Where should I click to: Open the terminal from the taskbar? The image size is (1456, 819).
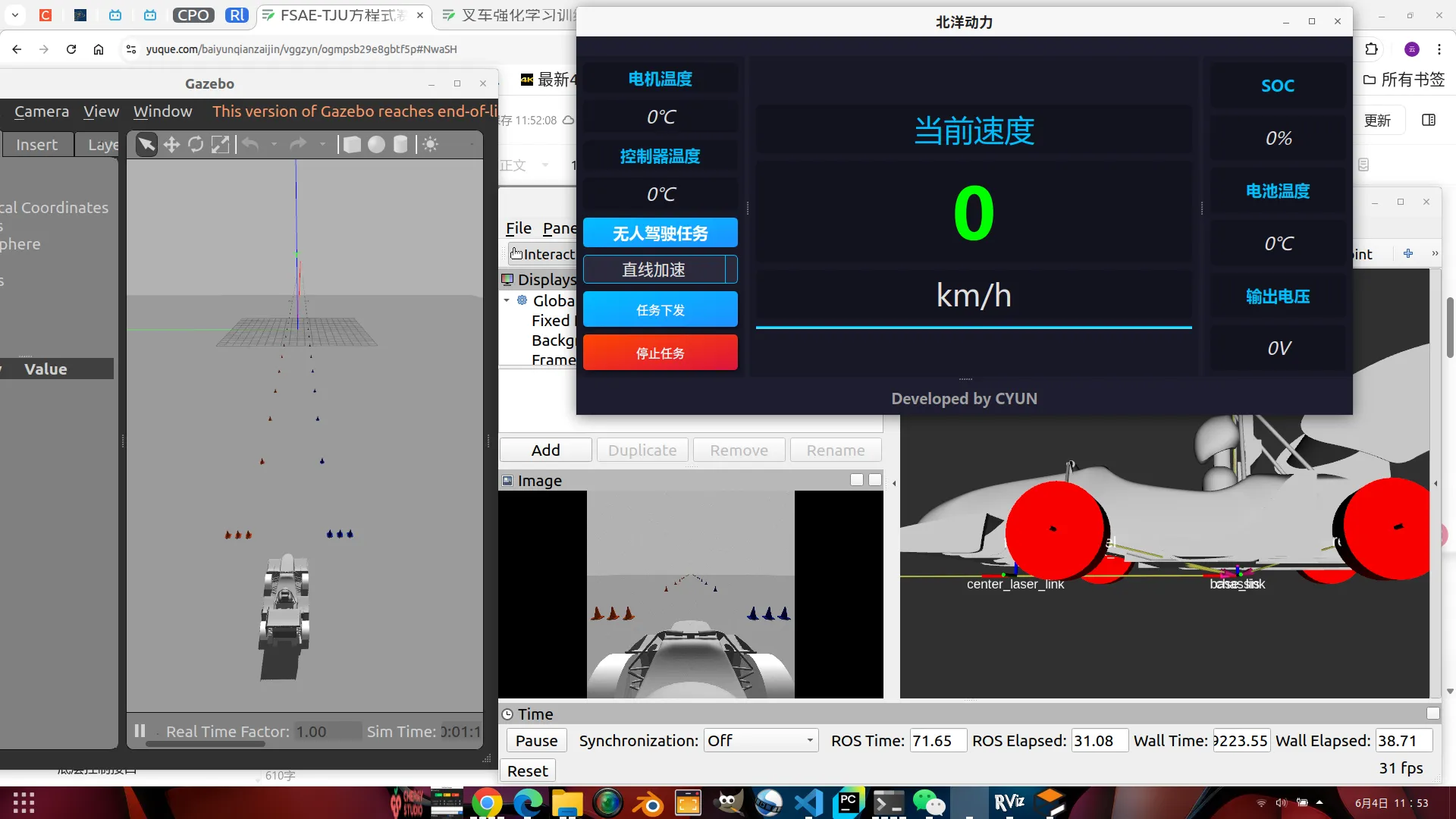pyautogui.click(x=888, y=803)
